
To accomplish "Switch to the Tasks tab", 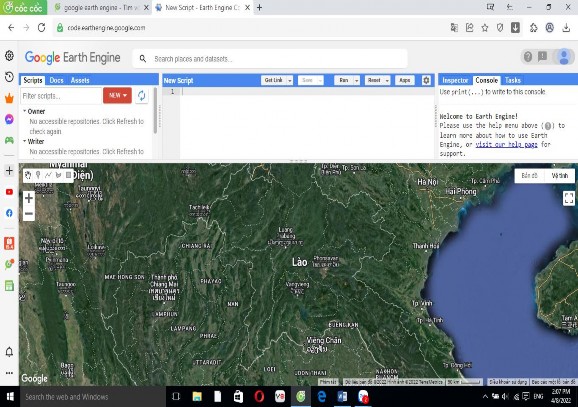I will (513, 80).
